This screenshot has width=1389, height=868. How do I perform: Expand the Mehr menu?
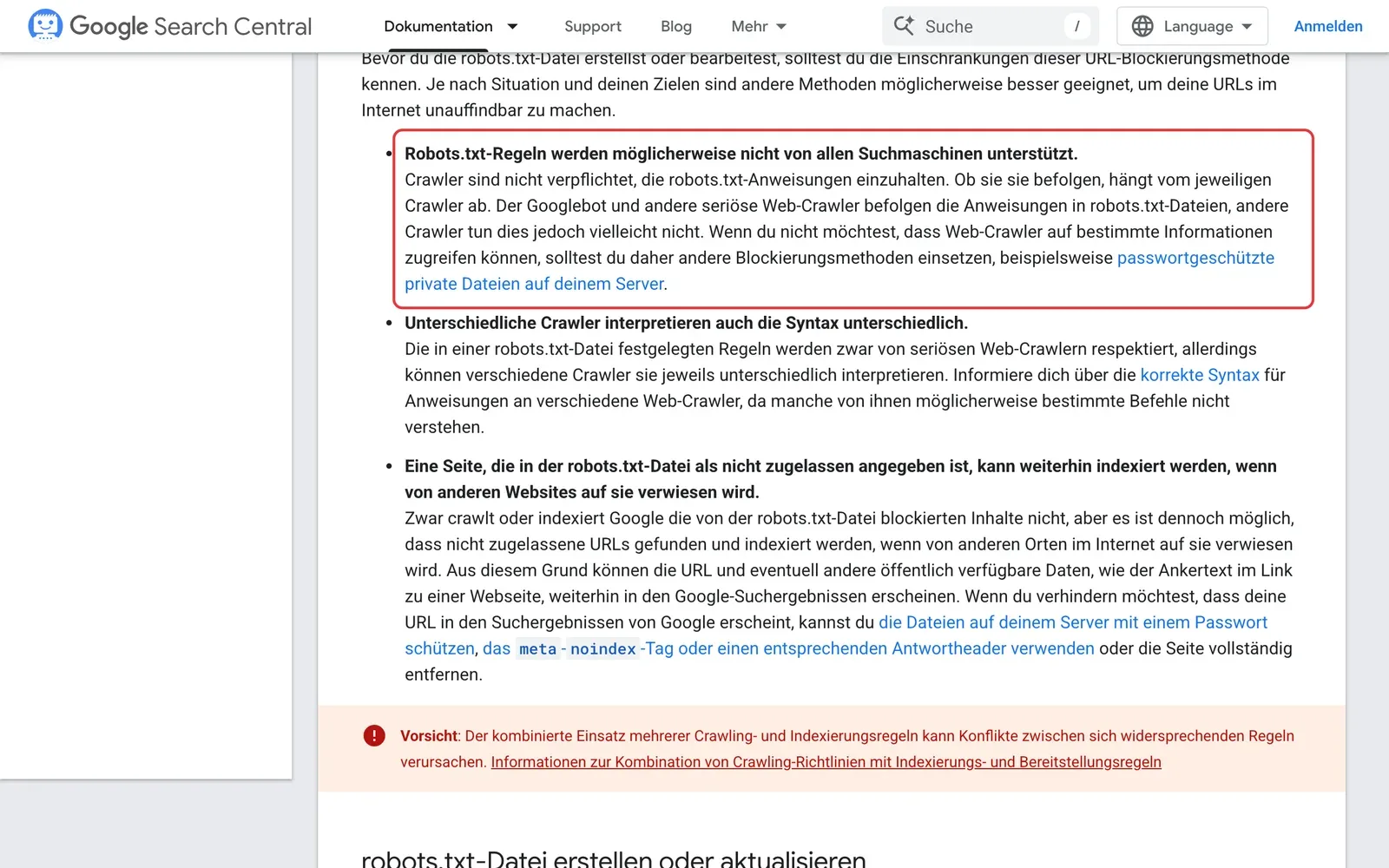click(759, 26)
